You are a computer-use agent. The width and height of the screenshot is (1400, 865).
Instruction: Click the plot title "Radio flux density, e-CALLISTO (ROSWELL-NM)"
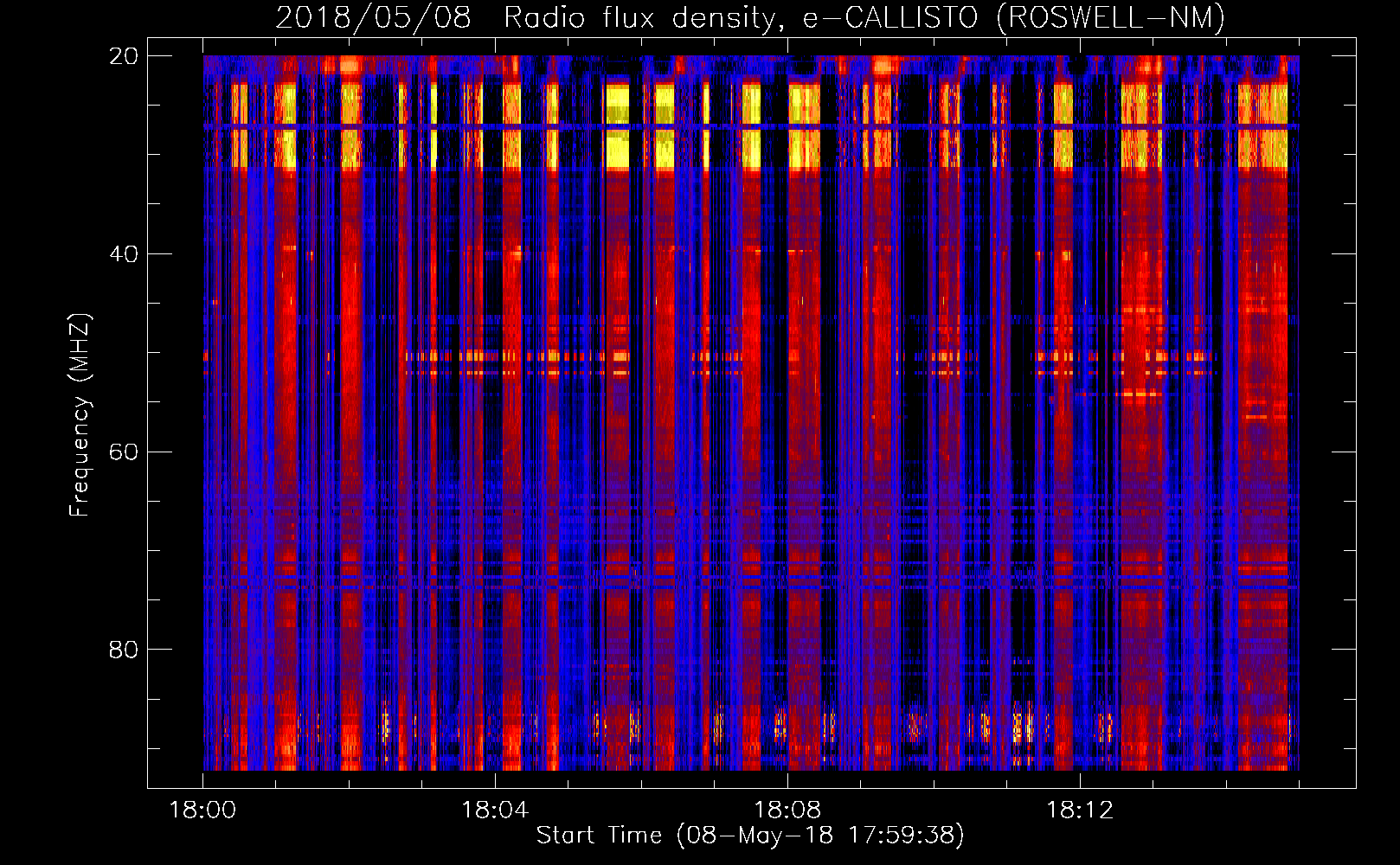(864, 17)
